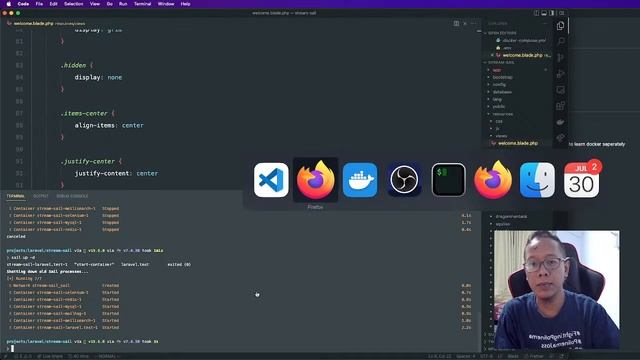
Task: Select the TERMINAL panel tab
Action: coord(16,196)
